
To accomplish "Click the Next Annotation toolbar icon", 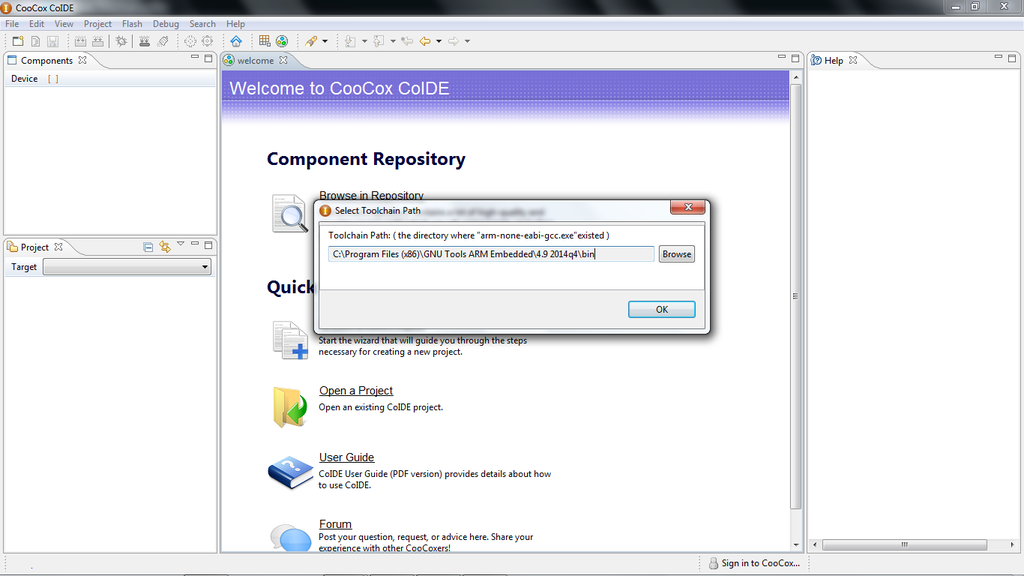I will [351, 41].
